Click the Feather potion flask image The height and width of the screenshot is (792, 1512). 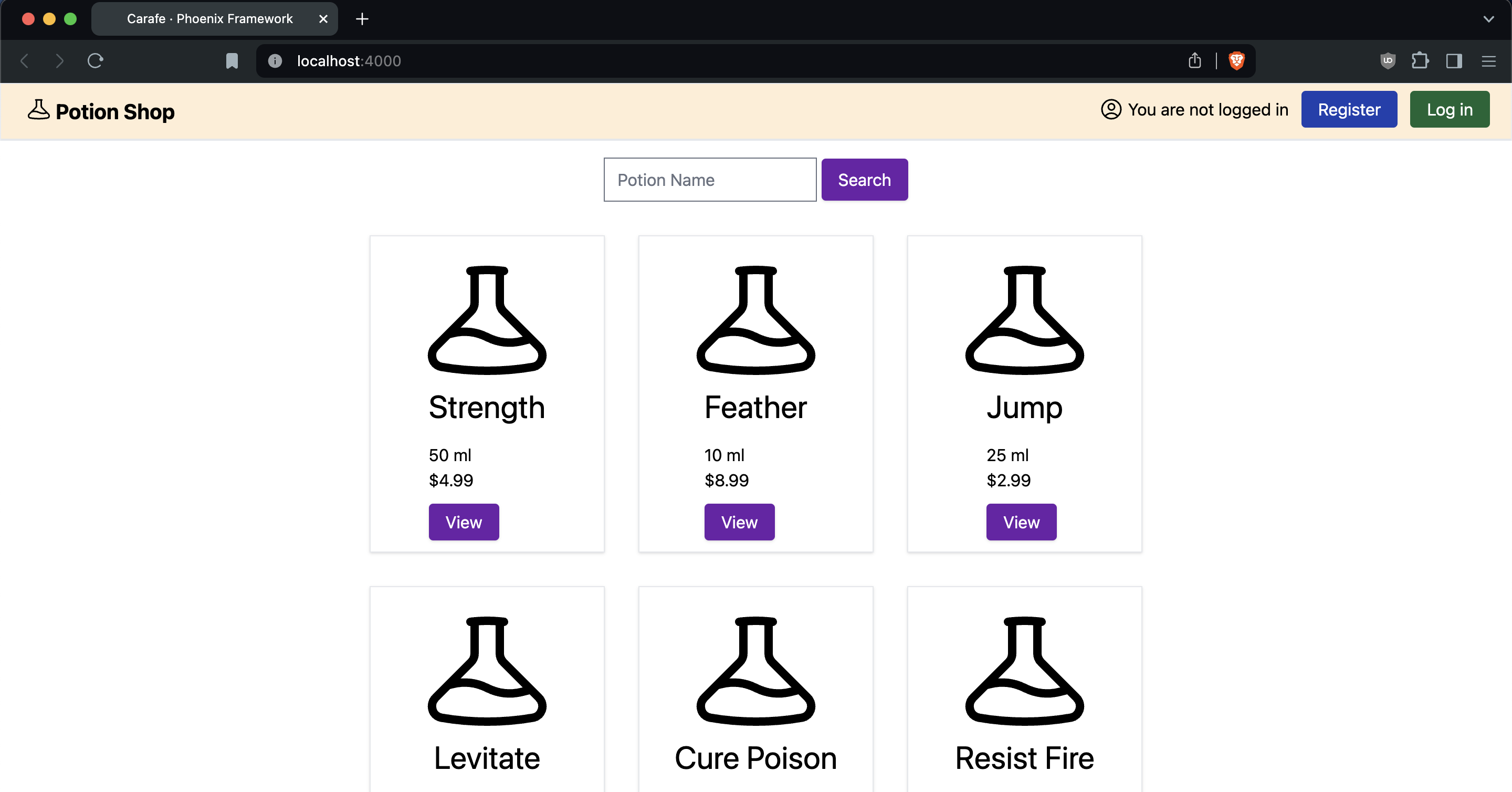[755, 320]
